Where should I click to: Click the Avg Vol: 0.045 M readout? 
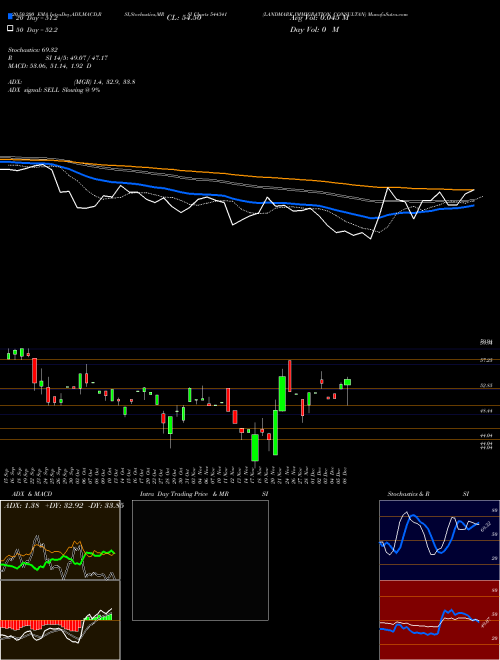[x=319, y=18]
